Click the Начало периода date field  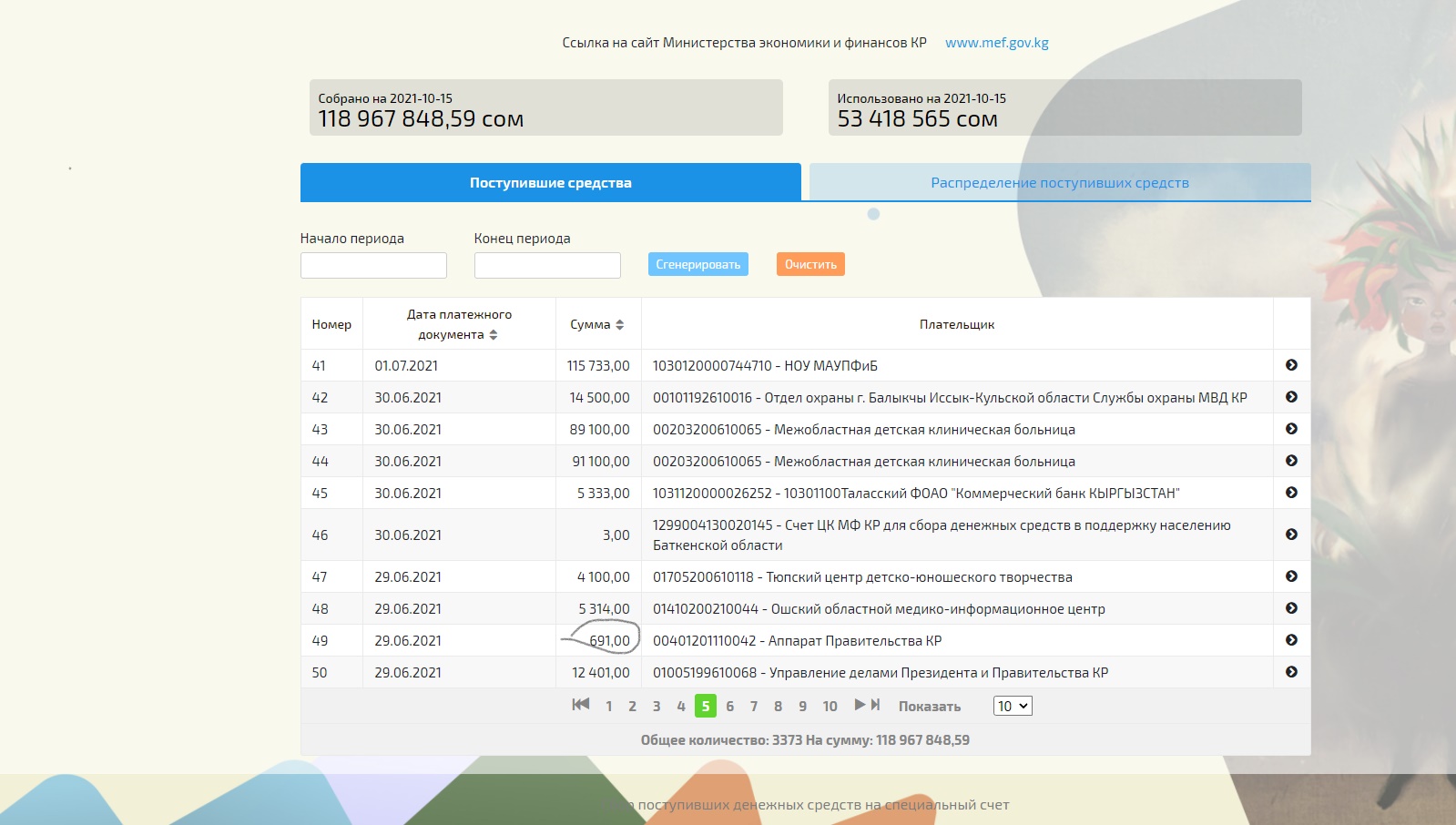(x=373, y=265)
